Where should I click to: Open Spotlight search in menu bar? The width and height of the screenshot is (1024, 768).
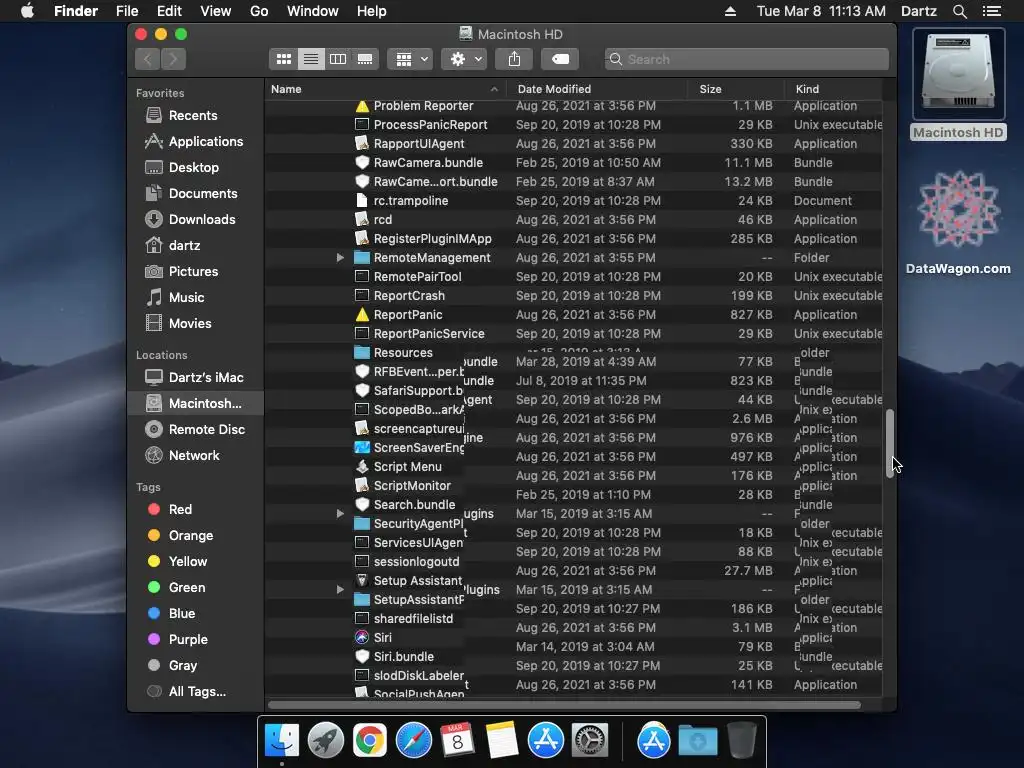pos(959,11)
